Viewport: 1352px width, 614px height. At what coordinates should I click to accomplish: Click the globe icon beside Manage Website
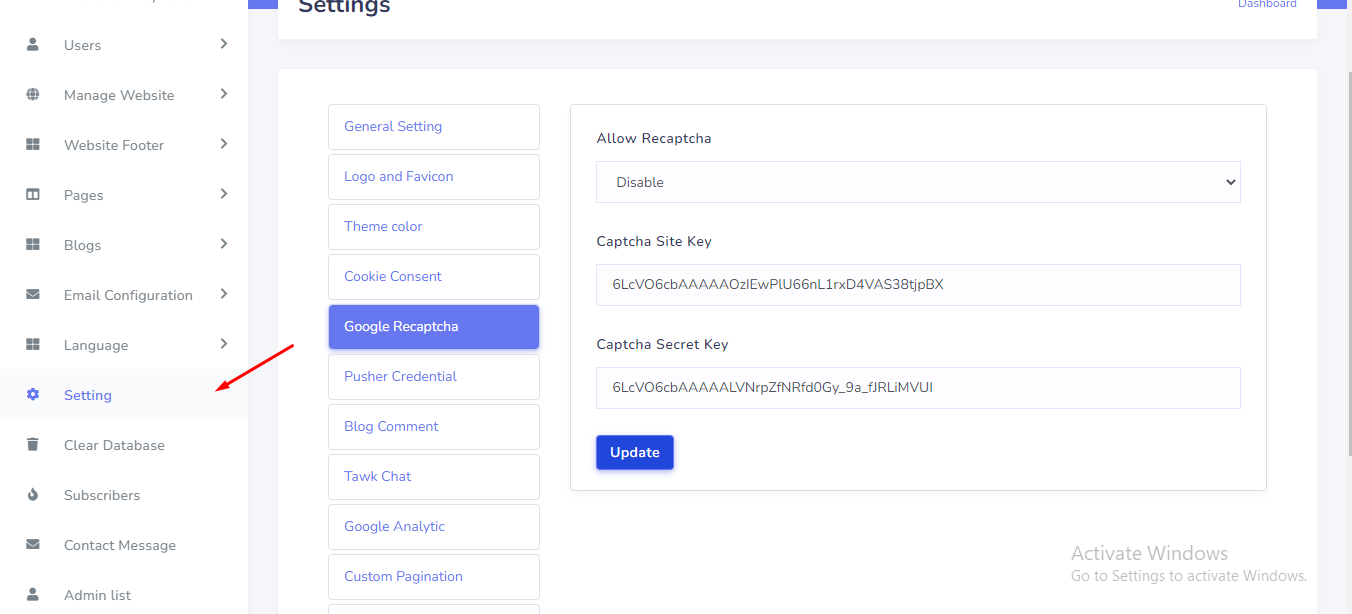point(33,95)
